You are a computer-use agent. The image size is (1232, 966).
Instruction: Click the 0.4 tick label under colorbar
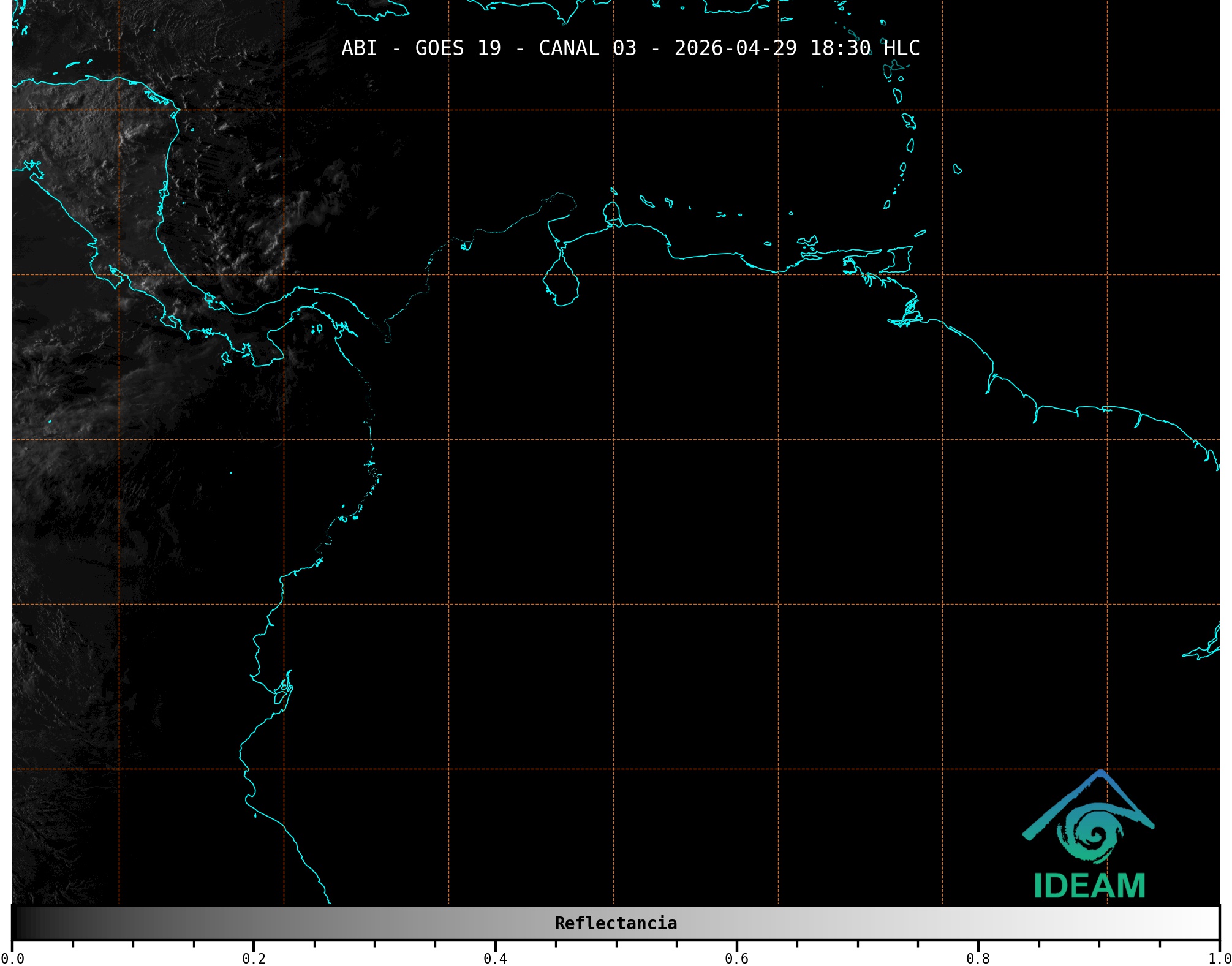point(495,958)
